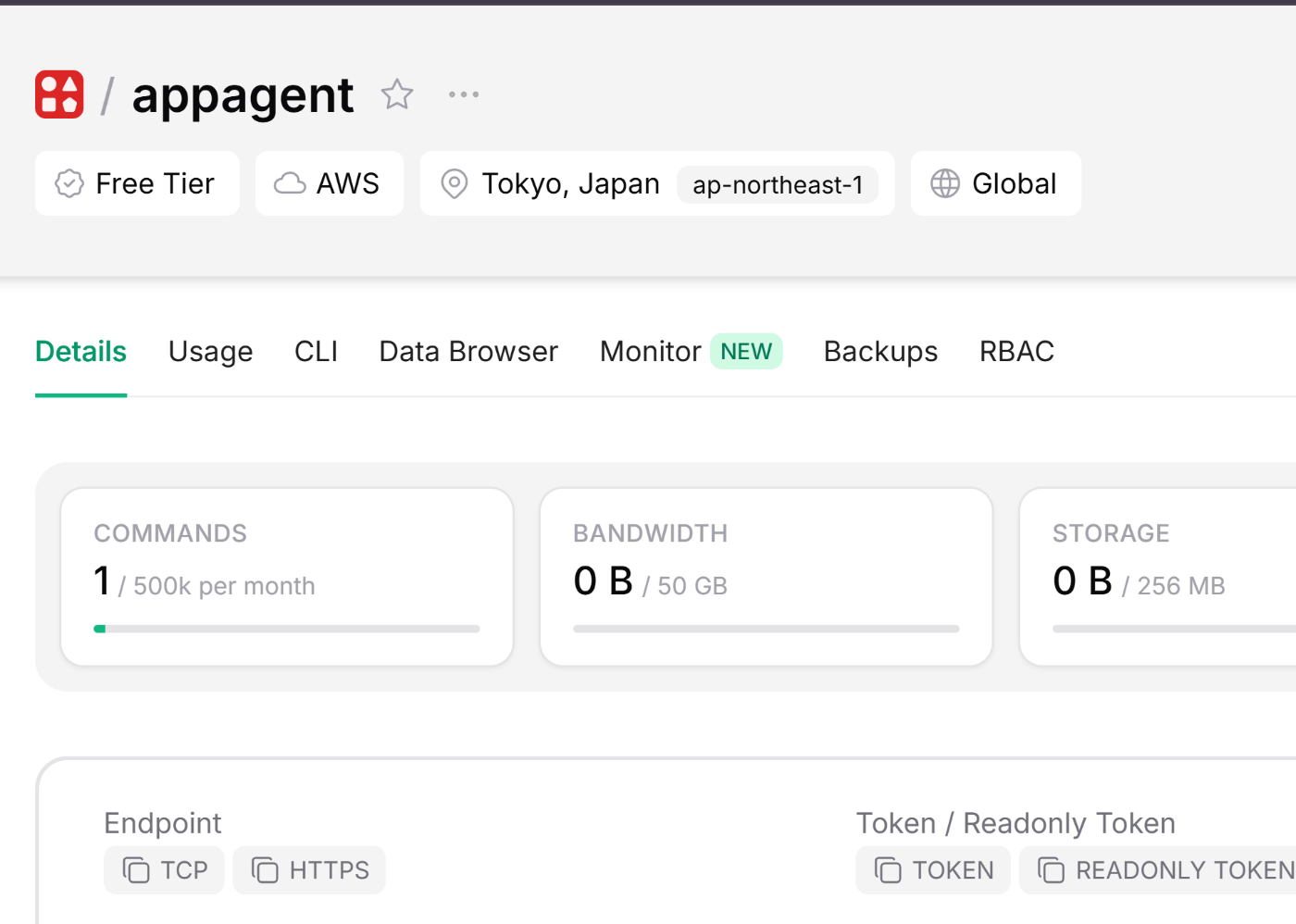Viewport: 1296px width, 924px height.
Task: Click the copy icon on HTTPS
Action: [265, 870]
